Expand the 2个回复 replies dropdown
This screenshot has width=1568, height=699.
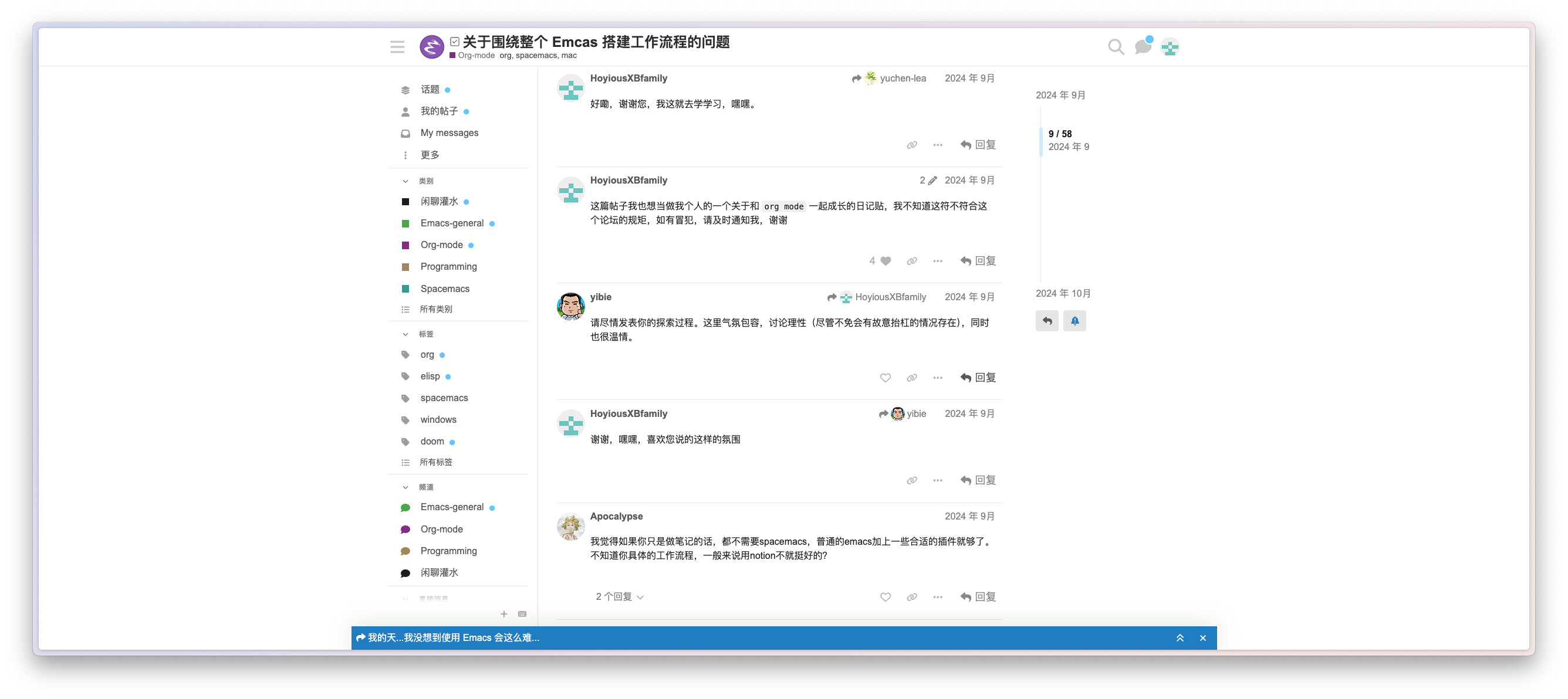619,597
